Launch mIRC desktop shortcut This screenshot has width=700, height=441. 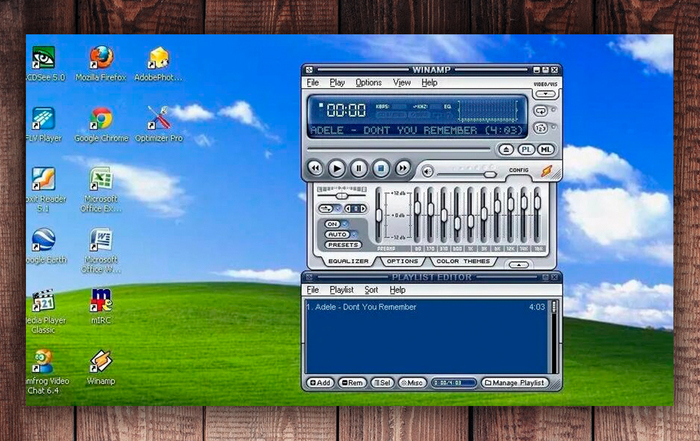101,306
